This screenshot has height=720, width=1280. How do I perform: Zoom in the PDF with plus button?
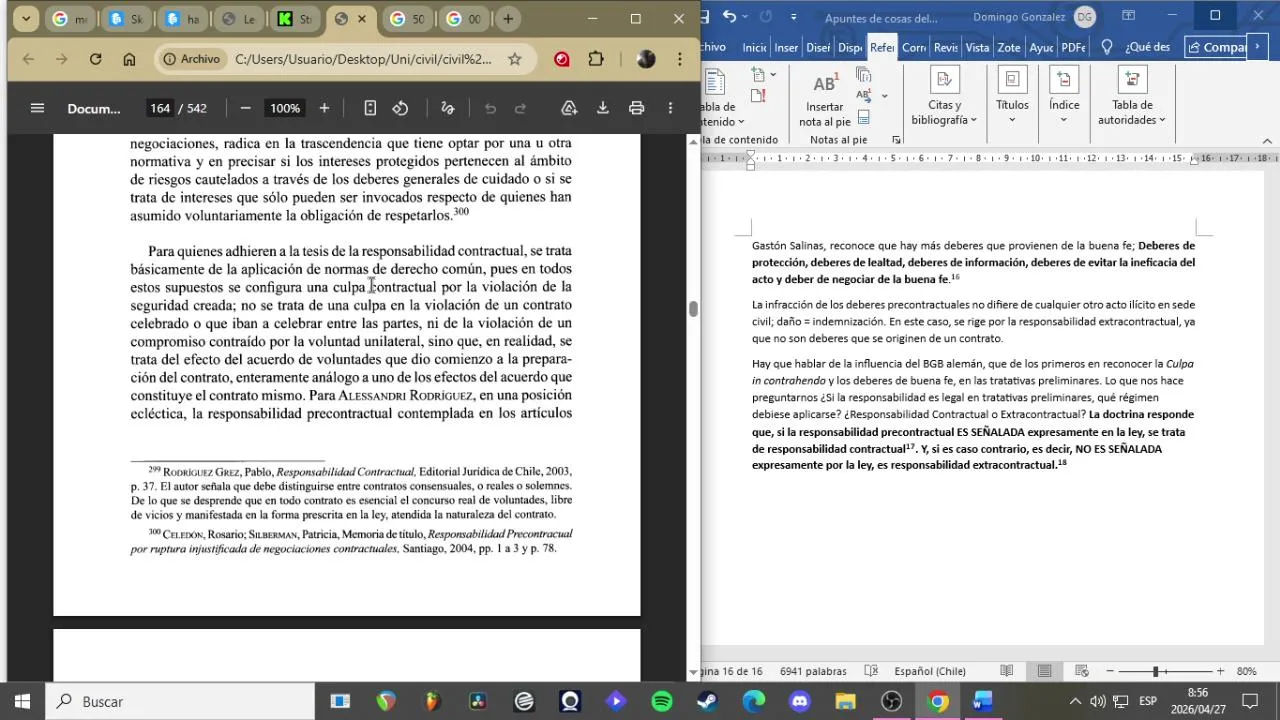point(324,108)
